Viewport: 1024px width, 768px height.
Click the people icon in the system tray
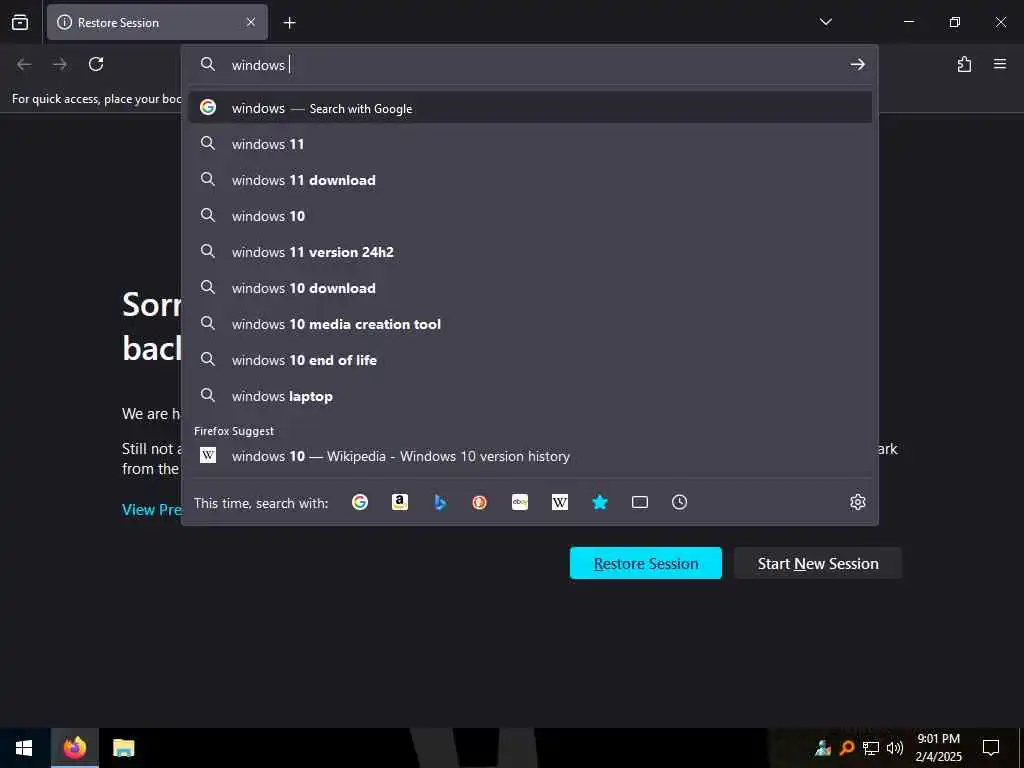(823, 748)
